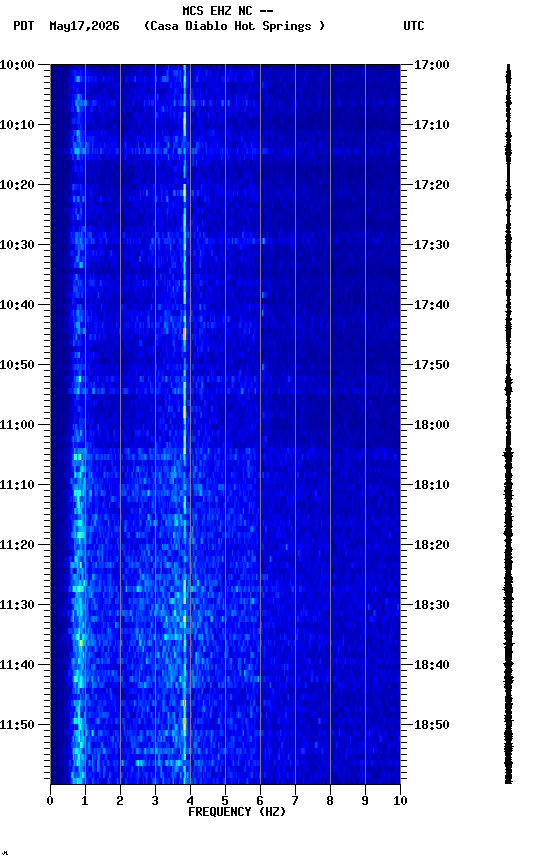Select the PDT timezone label
552x864 pixels.
24,26
